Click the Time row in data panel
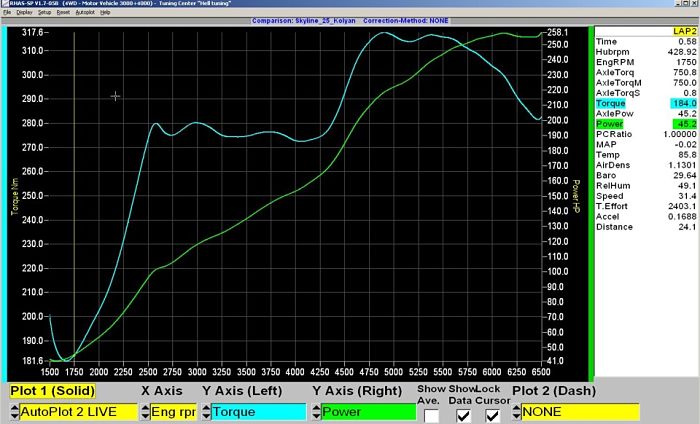This screenshot has height=424, width=700. 646,42
